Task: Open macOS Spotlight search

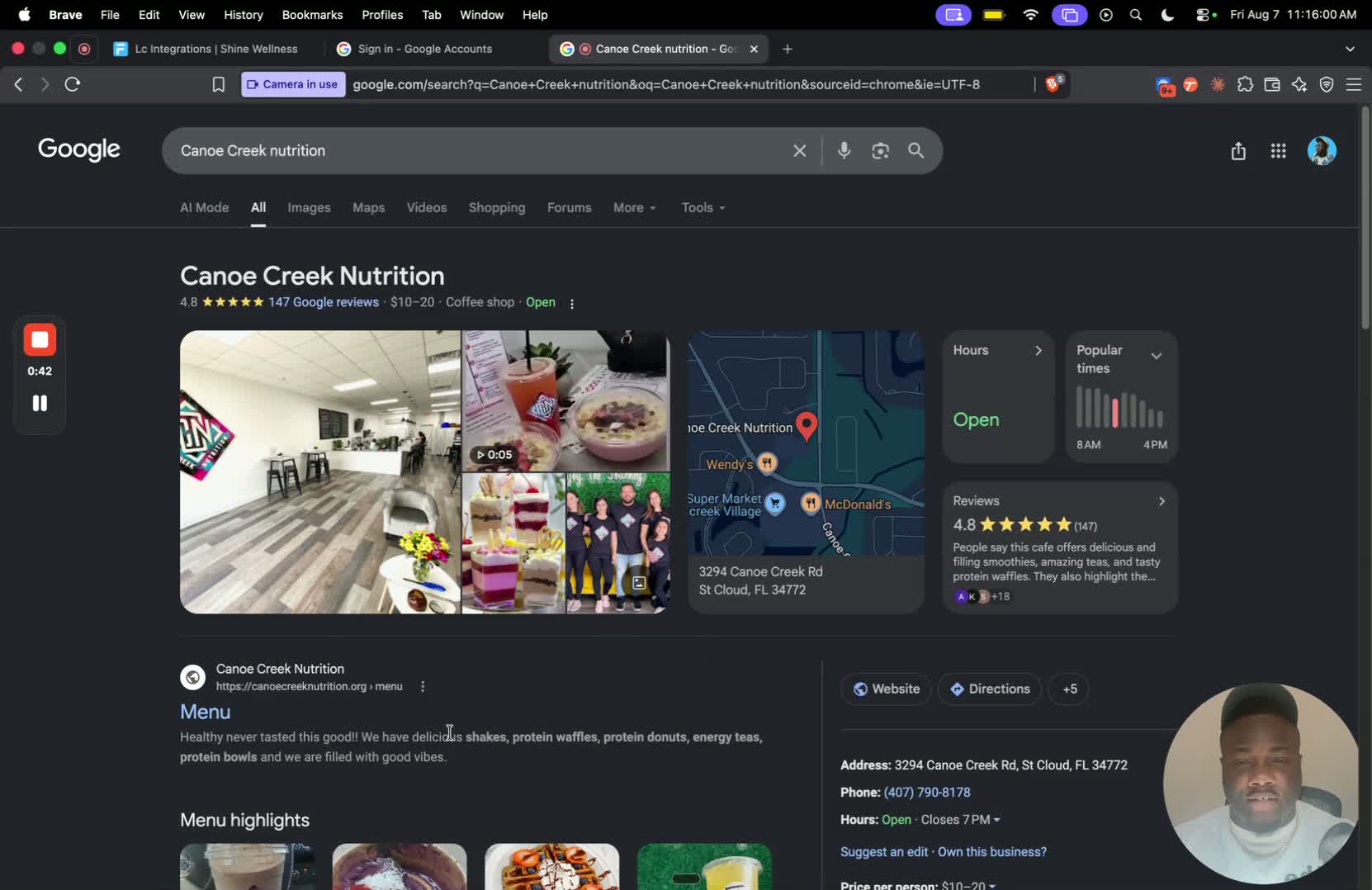Action: tap(1136, 15)
